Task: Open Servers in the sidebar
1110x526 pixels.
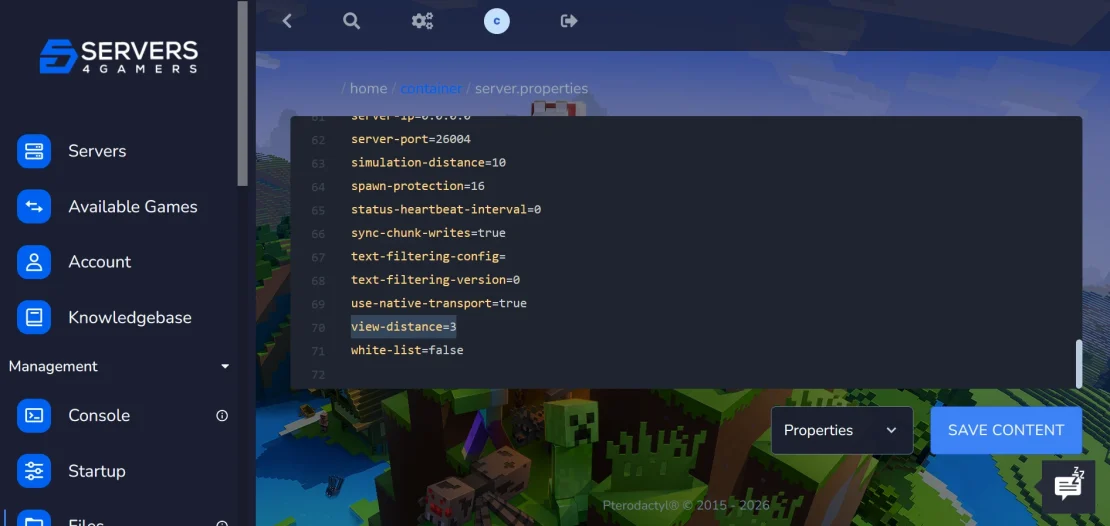Action: click(x=97, y=151)
